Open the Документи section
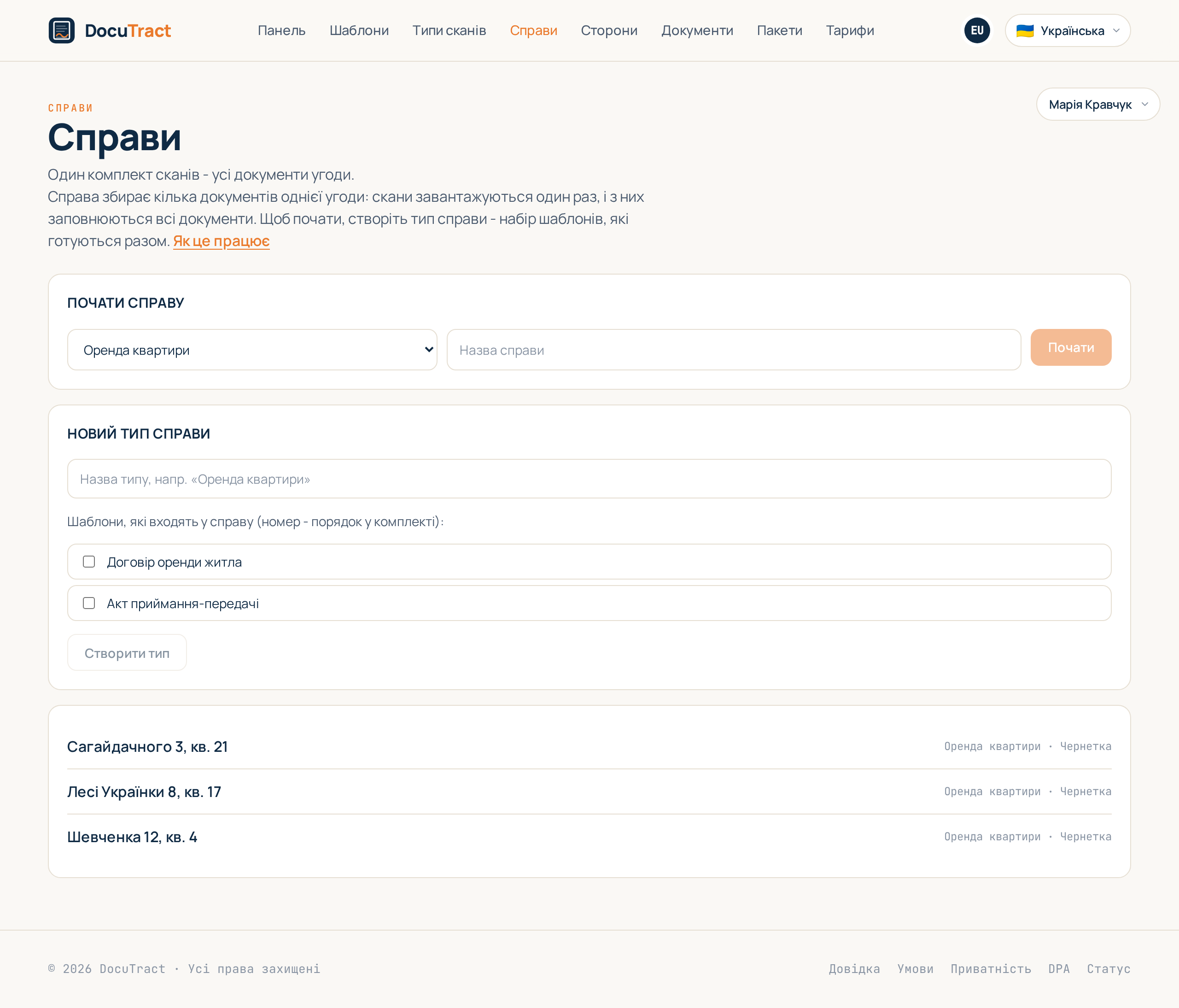 [697, 31]
